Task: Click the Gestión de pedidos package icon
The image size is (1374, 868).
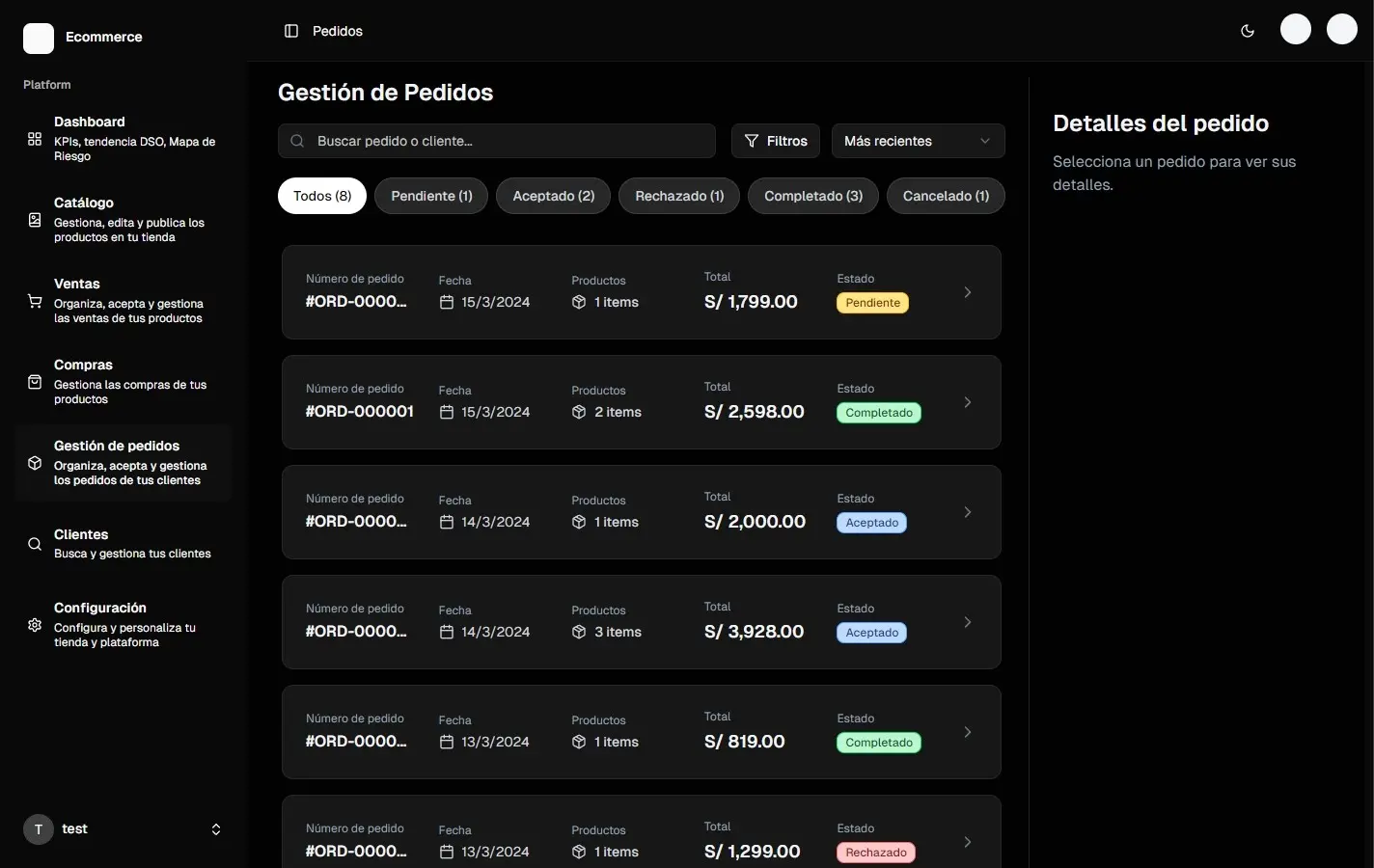Action: (34, 462)
